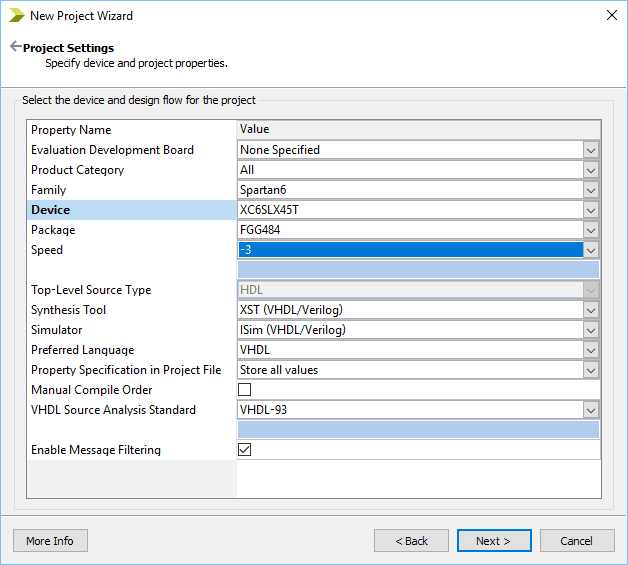628x565 pixels.
Task: Expand Property Specification in Project File dropdown
Action: [591, 370]
